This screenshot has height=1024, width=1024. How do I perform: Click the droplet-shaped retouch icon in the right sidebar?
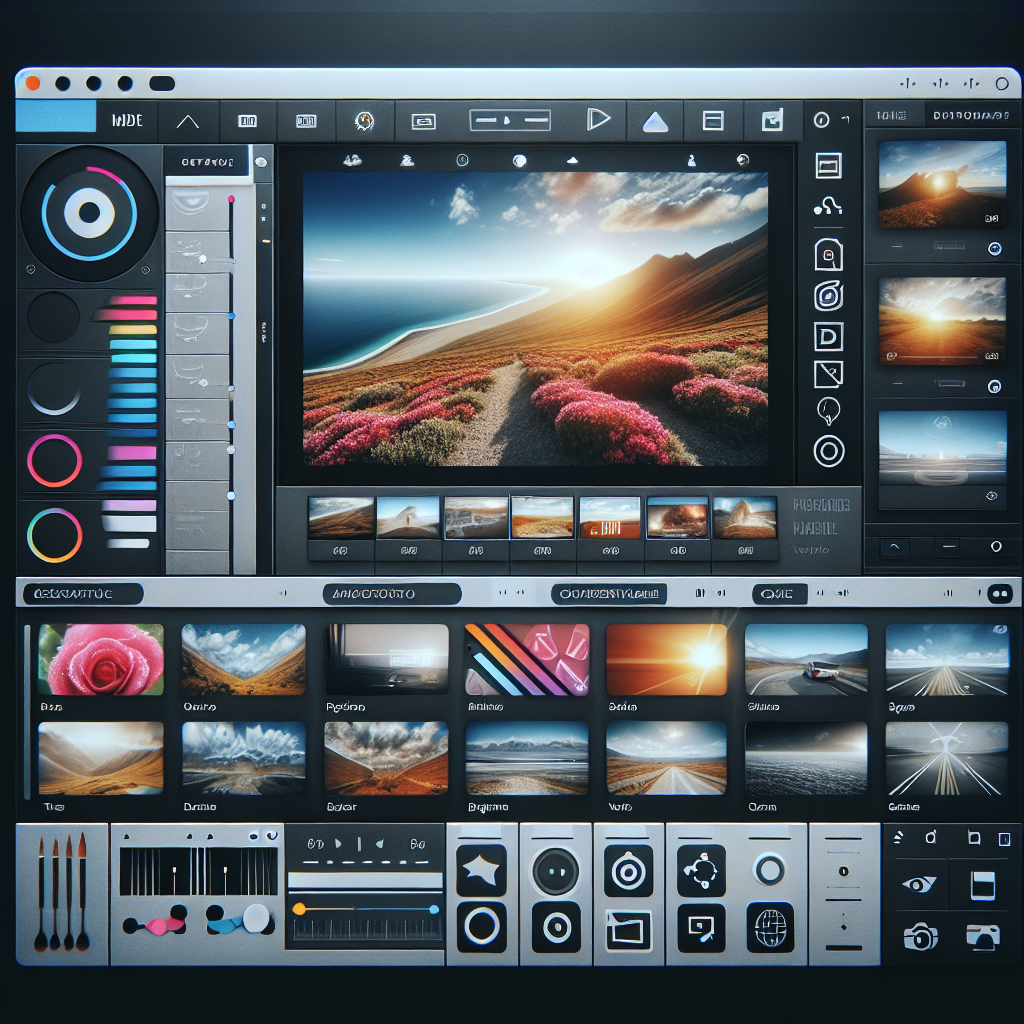tap(828, 410)
